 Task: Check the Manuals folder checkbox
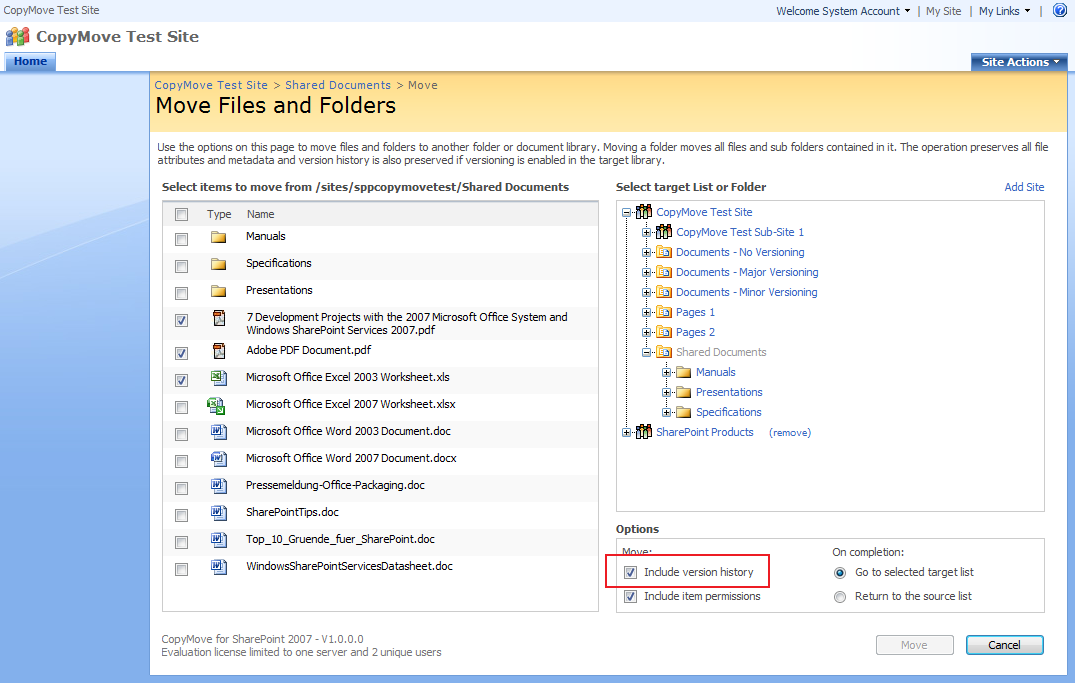182,239
